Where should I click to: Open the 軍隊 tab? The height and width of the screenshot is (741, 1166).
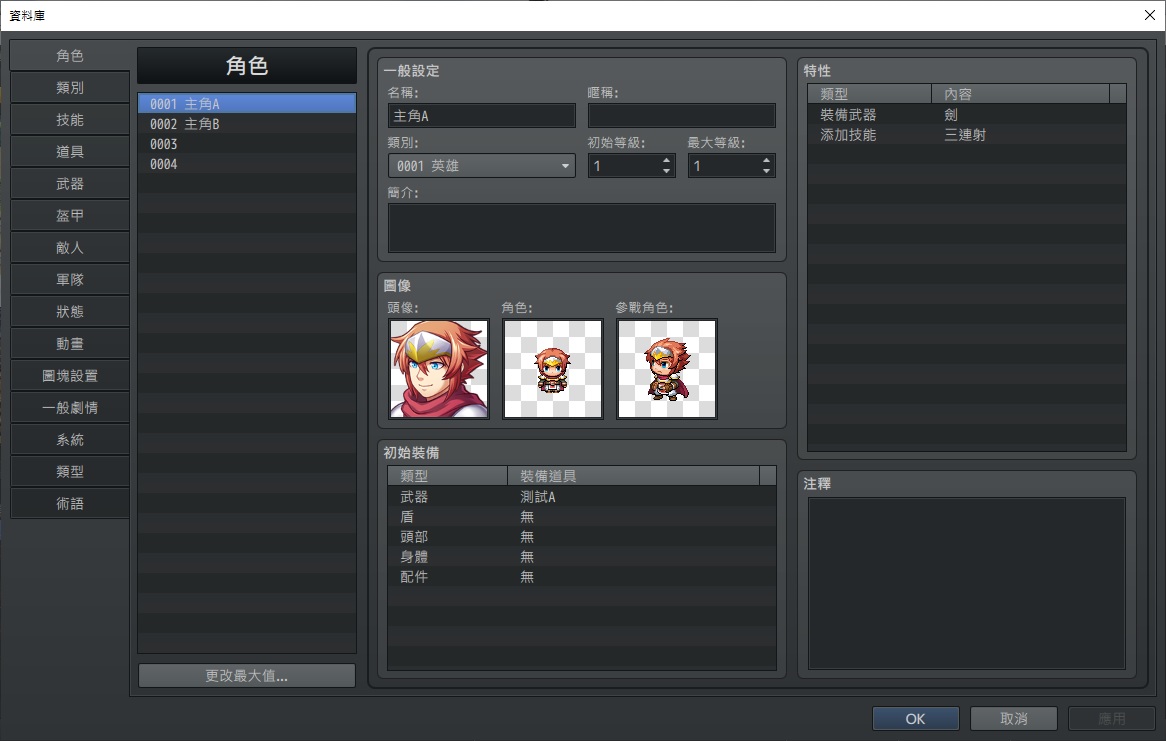(70, 280)
